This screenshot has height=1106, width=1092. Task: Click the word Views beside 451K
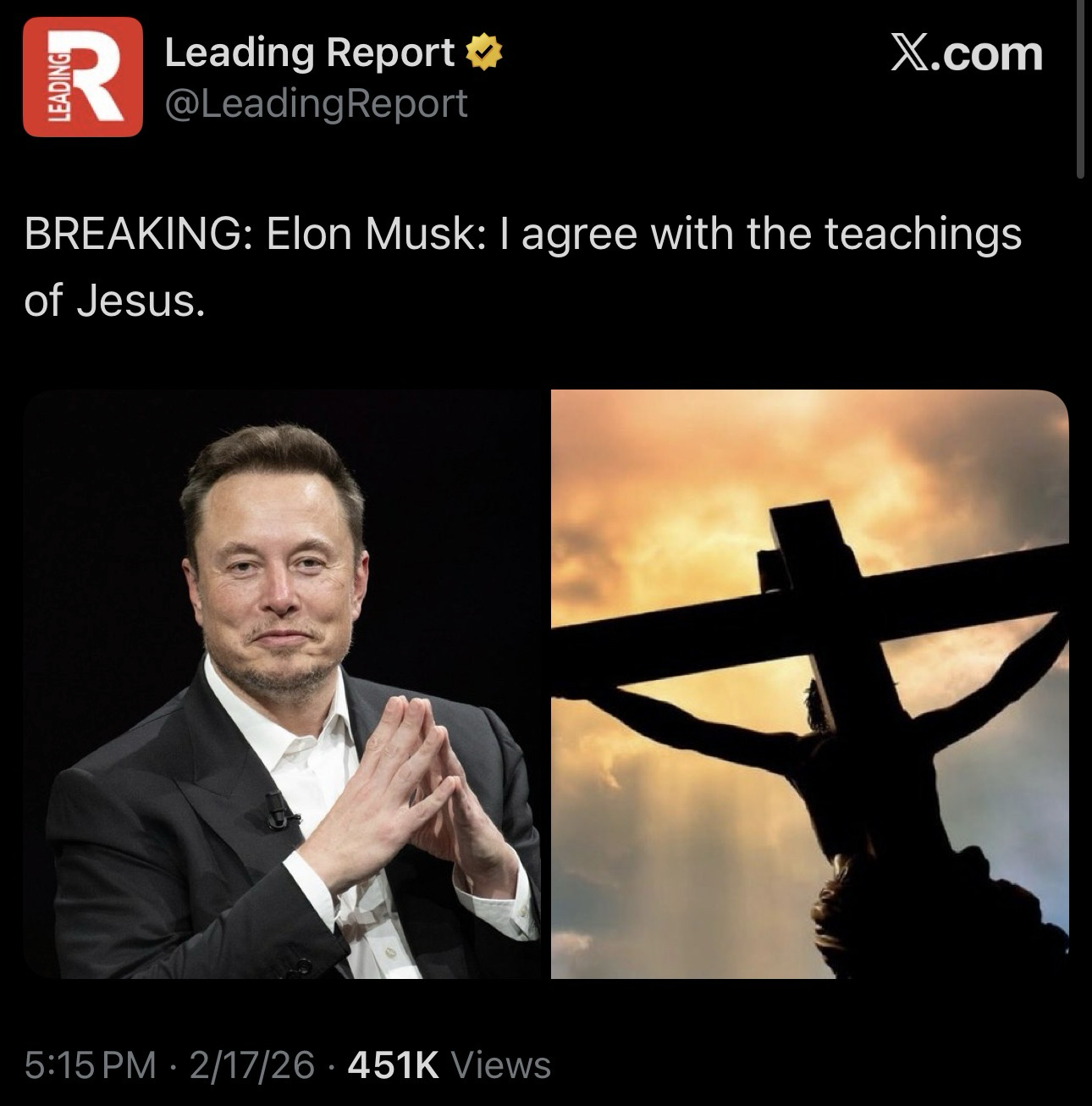(x=502, y=1065)
